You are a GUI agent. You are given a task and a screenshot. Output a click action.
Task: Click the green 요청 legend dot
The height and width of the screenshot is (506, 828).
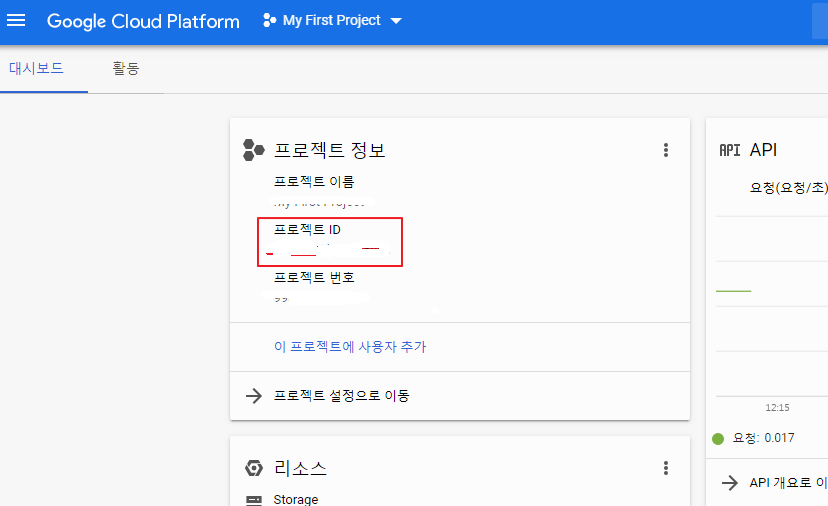[718, 438]
